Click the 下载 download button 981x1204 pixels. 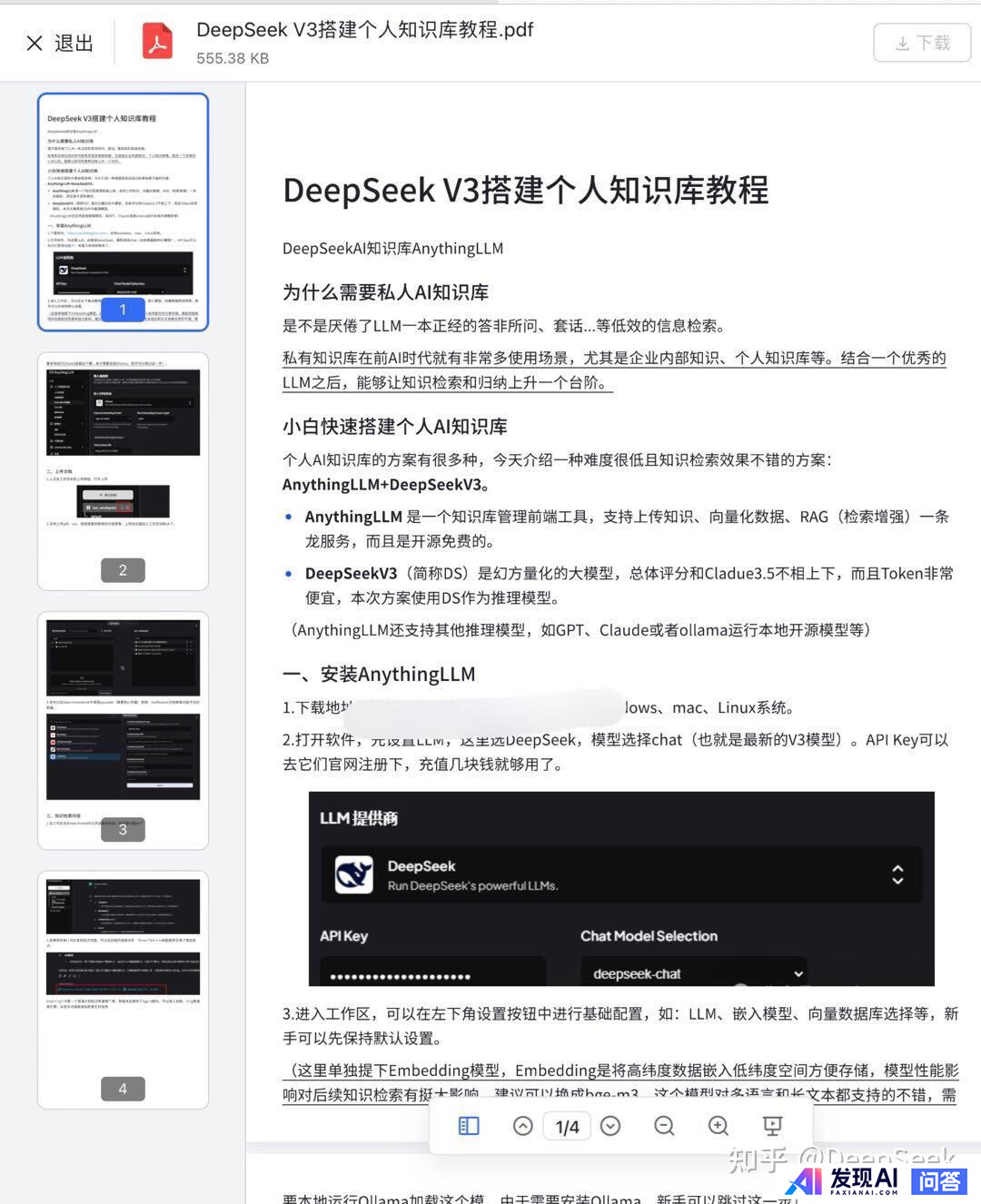(922, 43)
